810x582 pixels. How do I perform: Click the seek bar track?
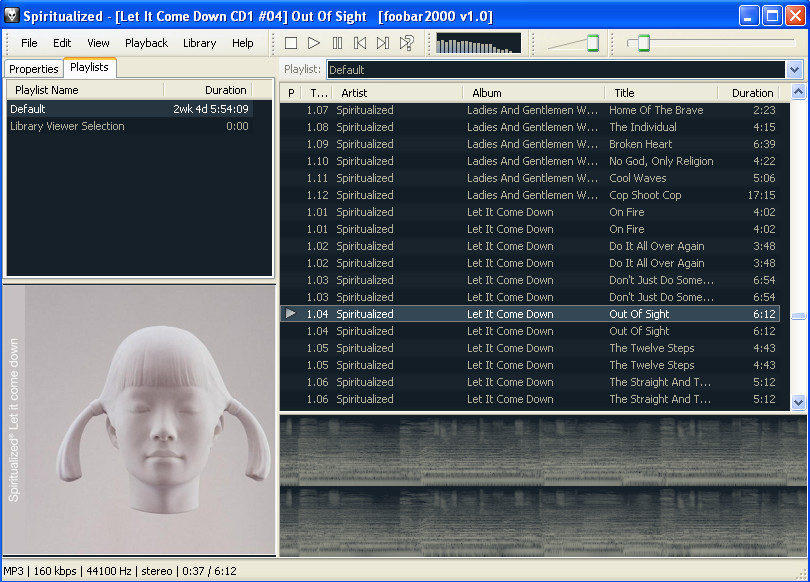(x=711, y=43)
